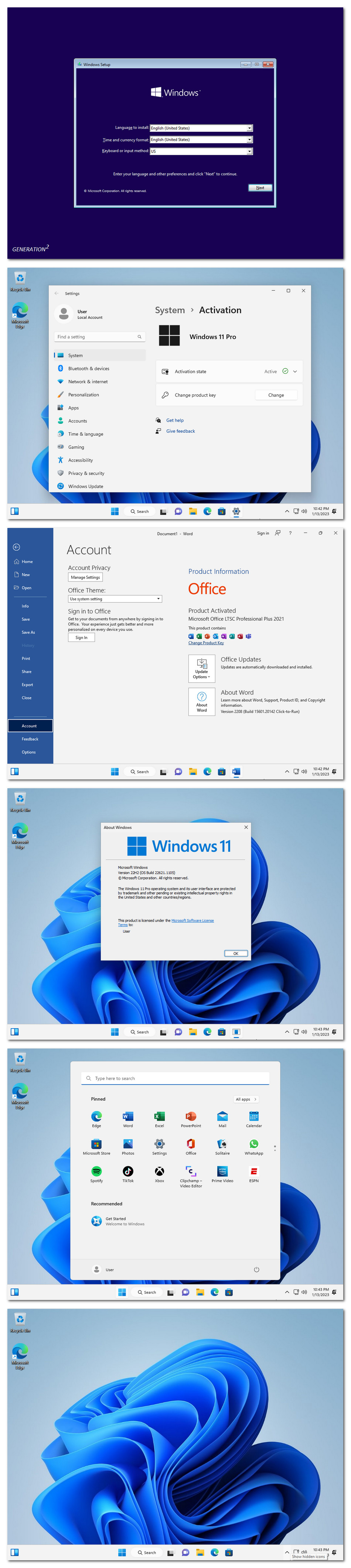This screenshot has width=351, height=1568.
Task: Open ESPN from the pinned apps
Action: tap(254, 1174)
